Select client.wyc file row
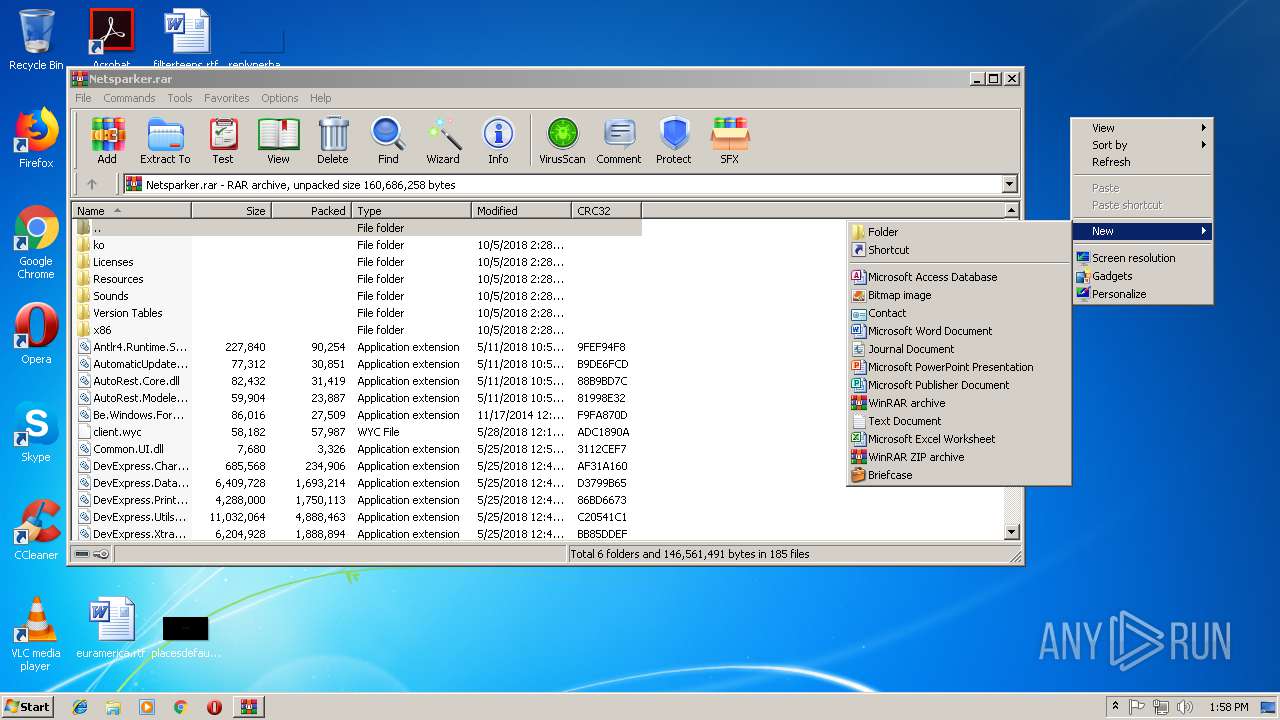The height and width of the screenshot is (720, 1280). click(x=357, y=432)
